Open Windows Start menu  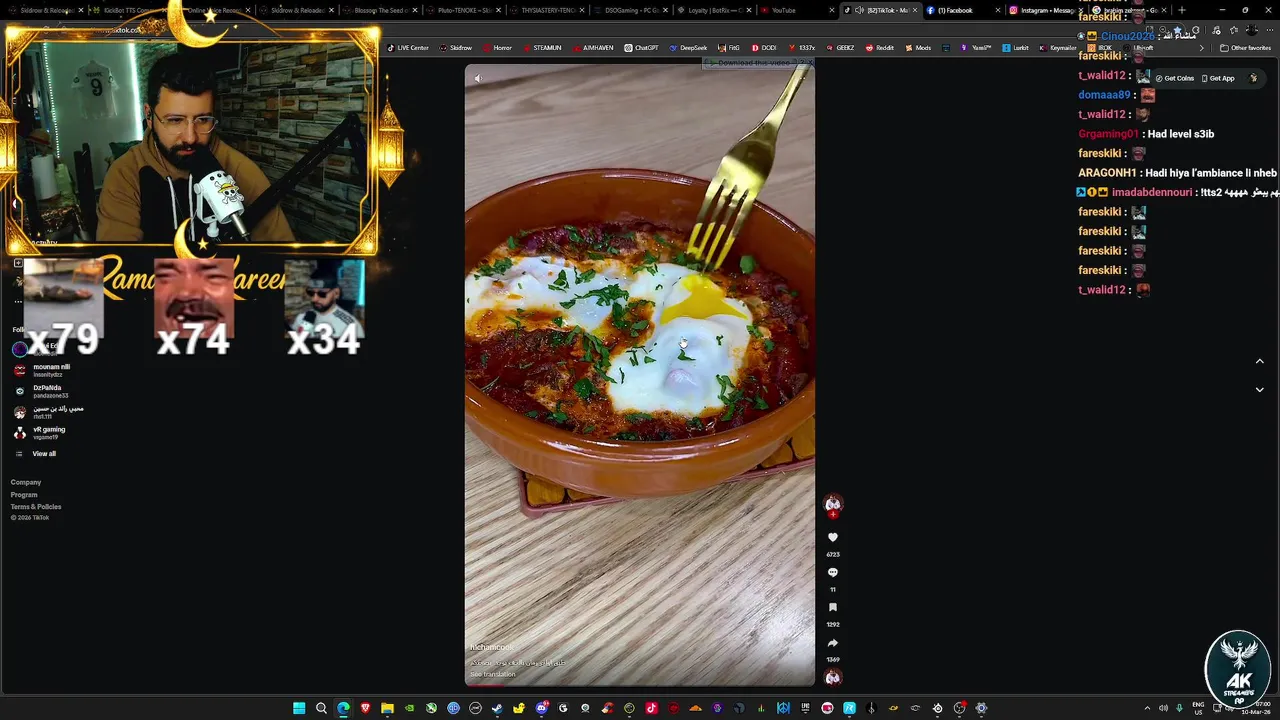[299, 708]
